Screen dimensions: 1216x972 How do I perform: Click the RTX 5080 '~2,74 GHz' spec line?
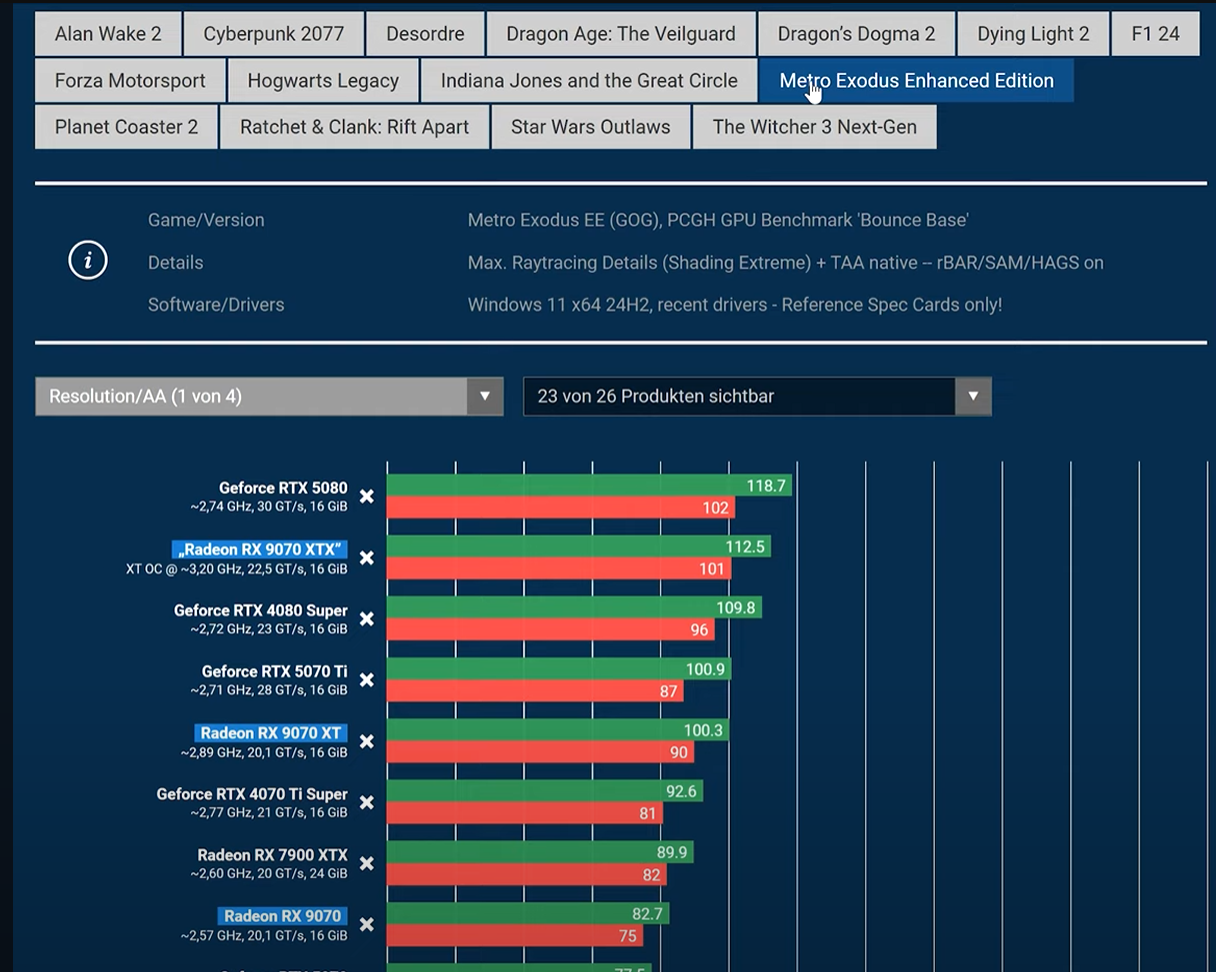[269, 507]
